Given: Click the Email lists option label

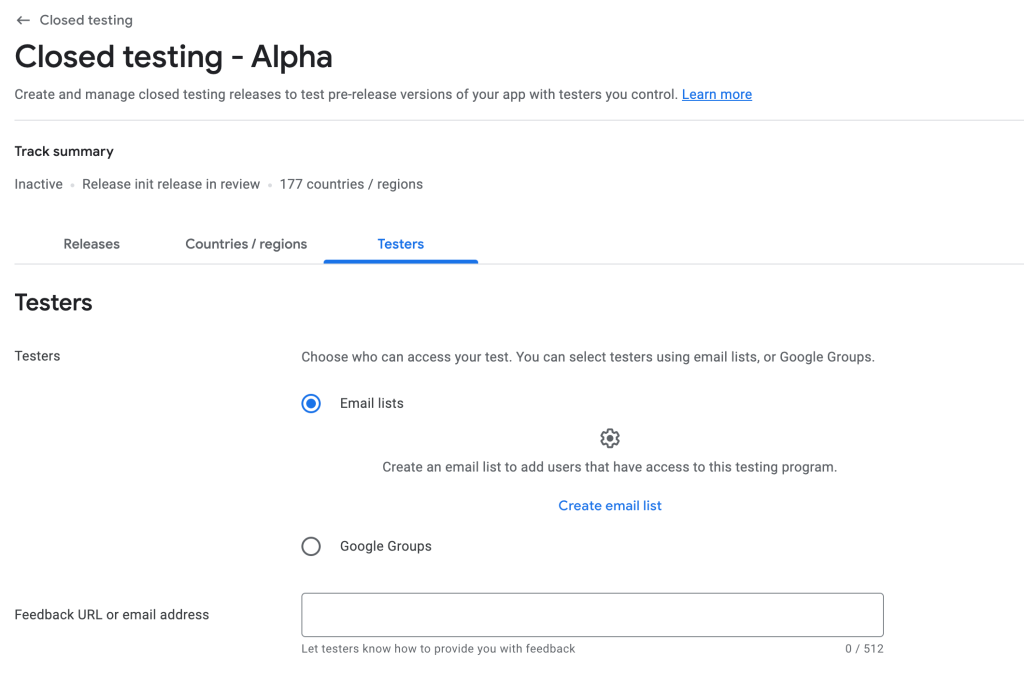Looking at the screenshot, I should [x=372, y=404].
